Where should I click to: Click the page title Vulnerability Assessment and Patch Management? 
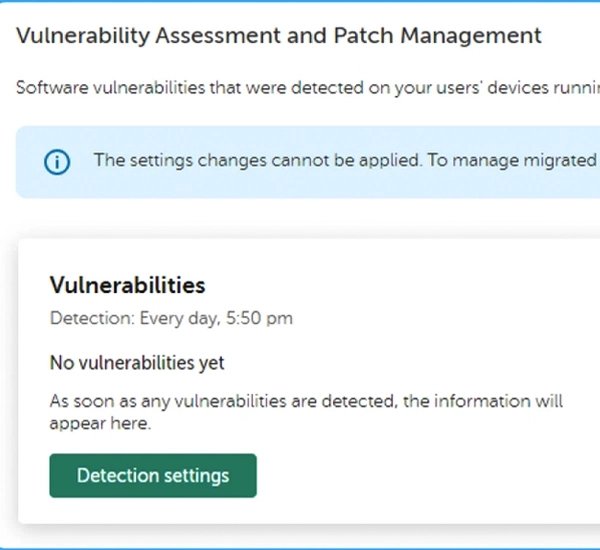click(279, 36)
